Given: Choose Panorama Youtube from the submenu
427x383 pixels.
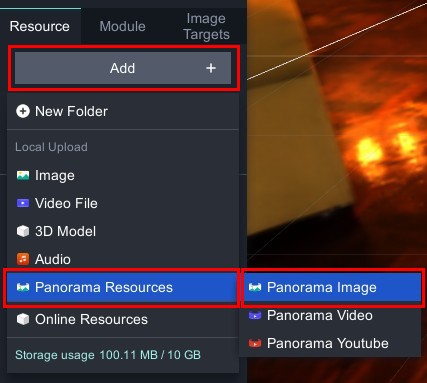Looking at the screenshot, I should click(x=331, y=343).
